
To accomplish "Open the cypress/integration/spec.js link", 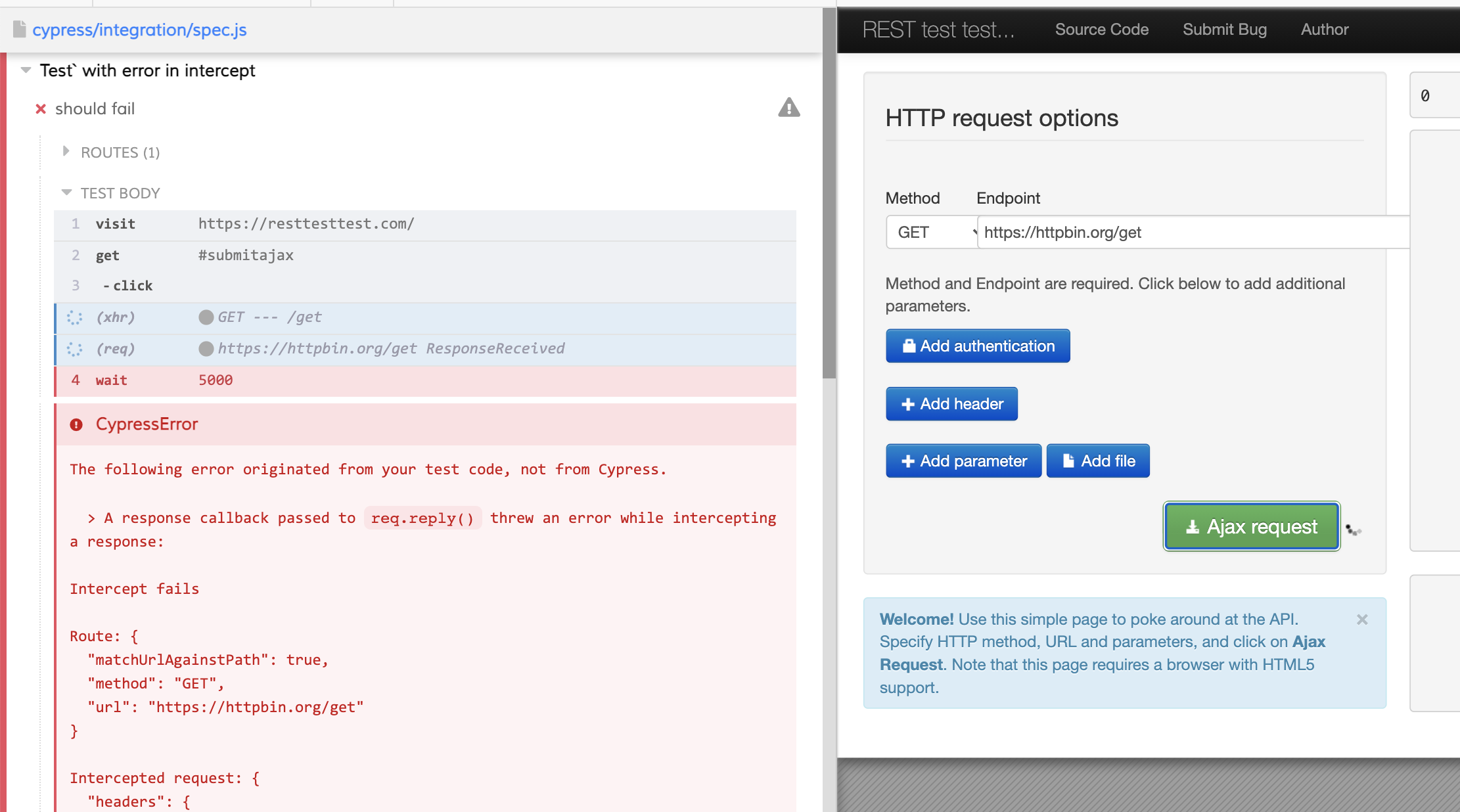I will pyautogui.click(x=139, y=30).
